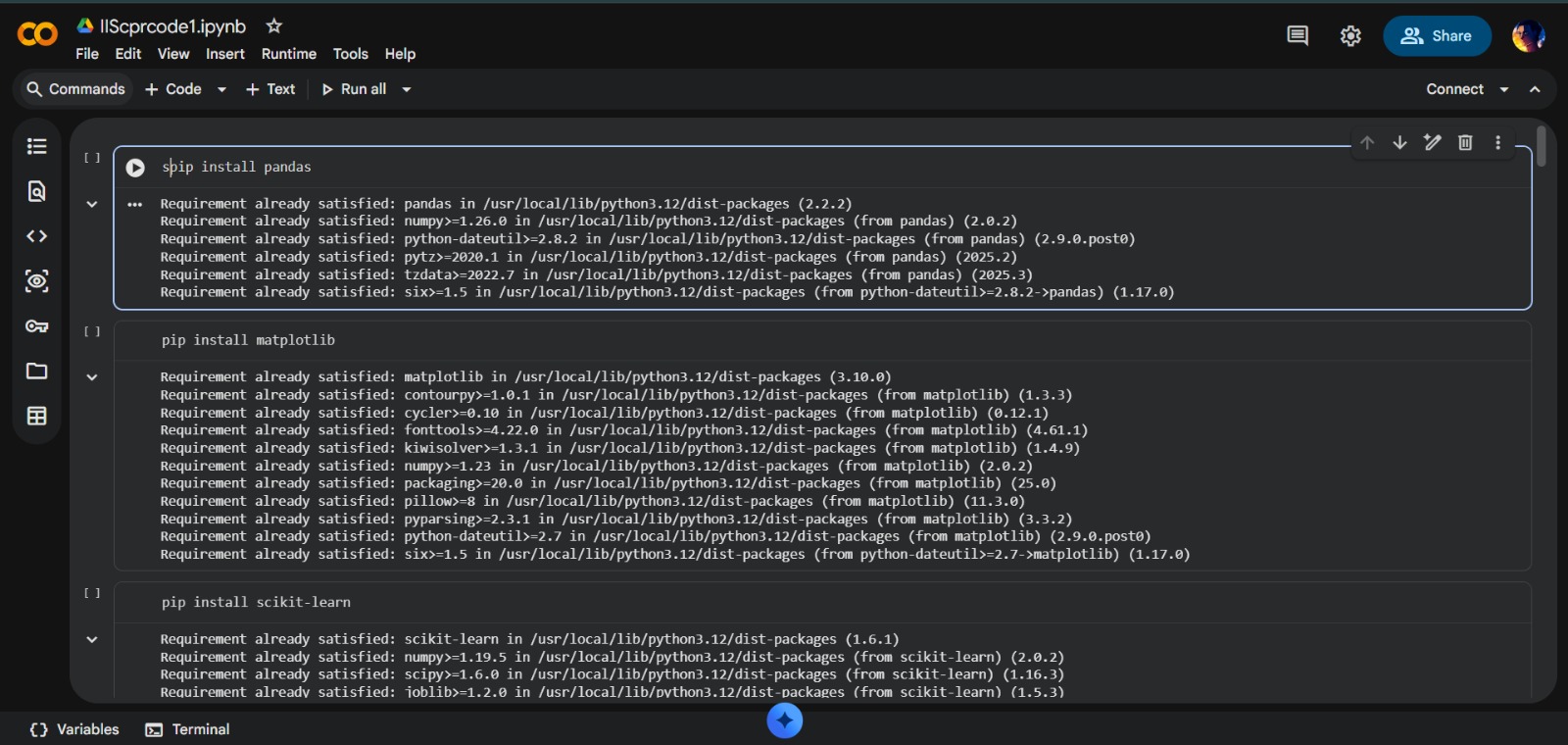This screenshot has height=745, width=1568.
Task: Run the pip install pandas cell
Action: (135, 168)
